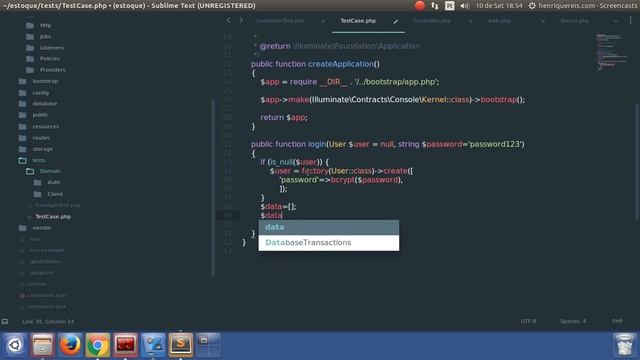
Task: Open the Kernel.php tab
Action: tap(574, 21)
